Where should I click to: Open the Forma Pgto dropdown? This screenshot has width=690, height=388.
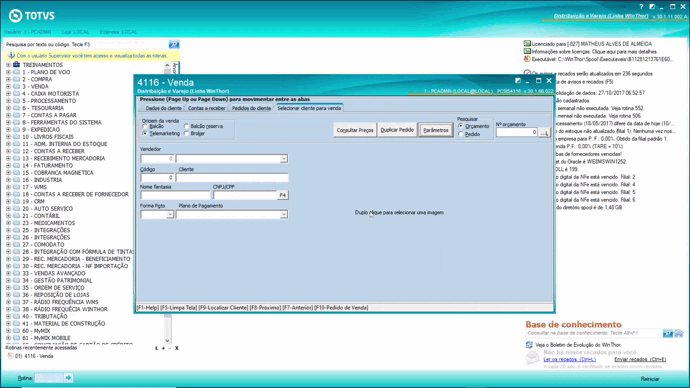(x=170, y=215)
